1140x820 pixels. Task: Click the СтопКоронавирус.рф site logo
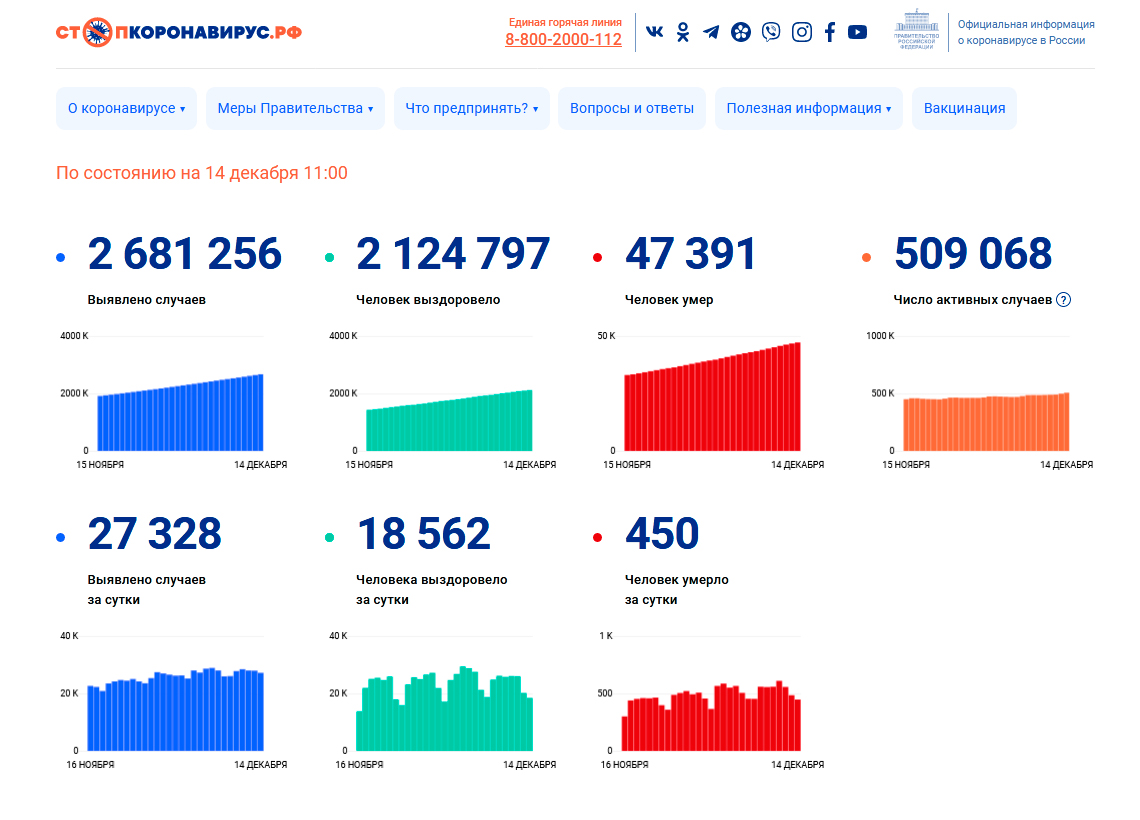click(179, 32)
